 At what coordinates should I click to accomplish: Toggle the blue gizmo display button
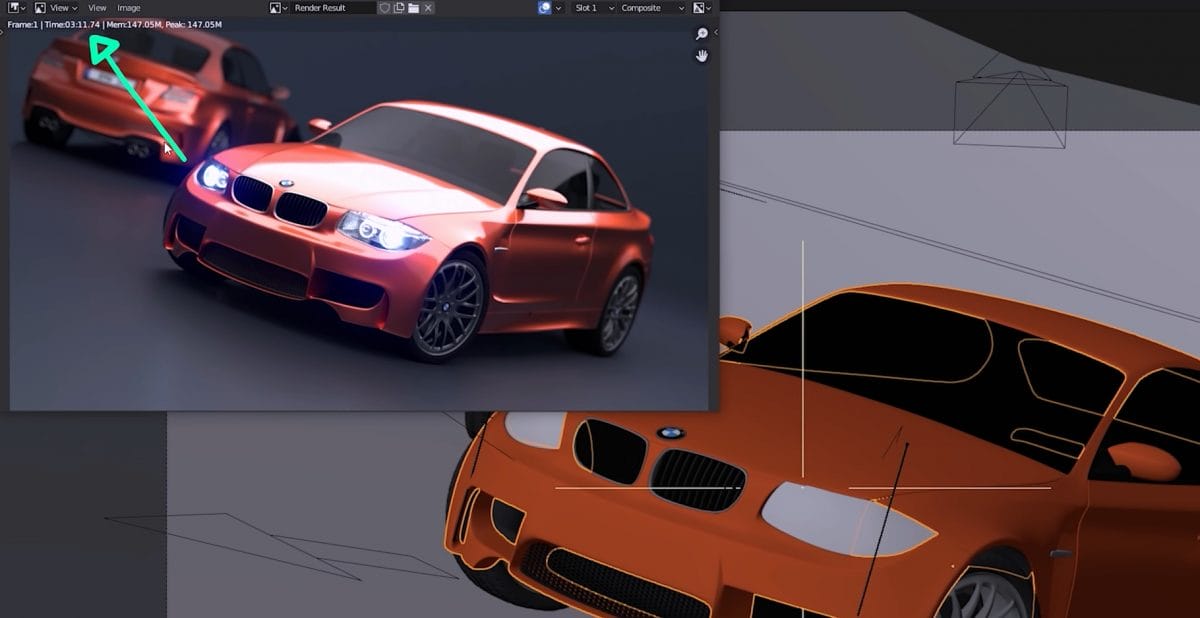545,8
